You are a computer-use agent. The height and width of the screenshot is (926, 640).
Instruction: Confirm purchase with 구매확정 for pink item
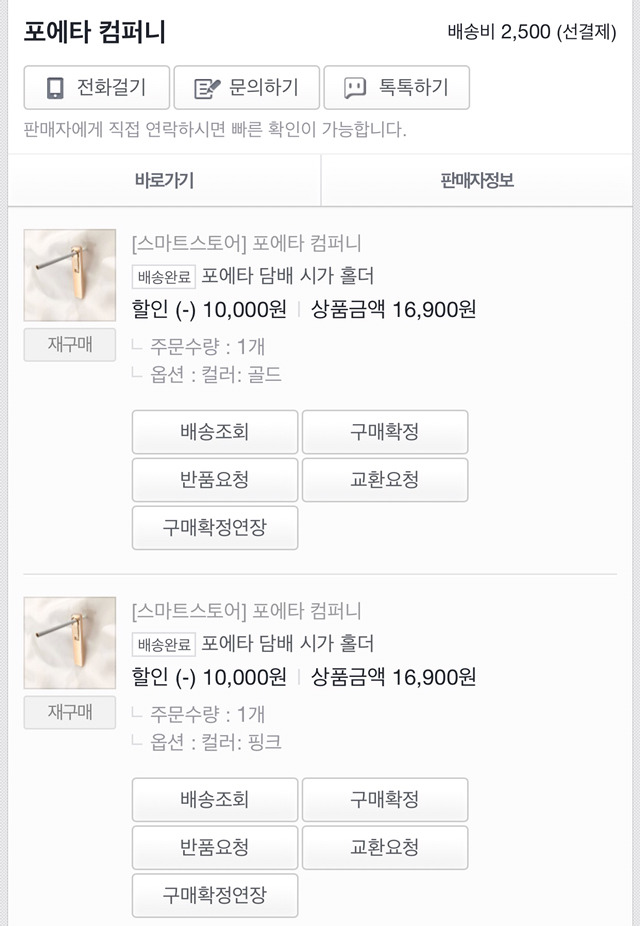385,800
